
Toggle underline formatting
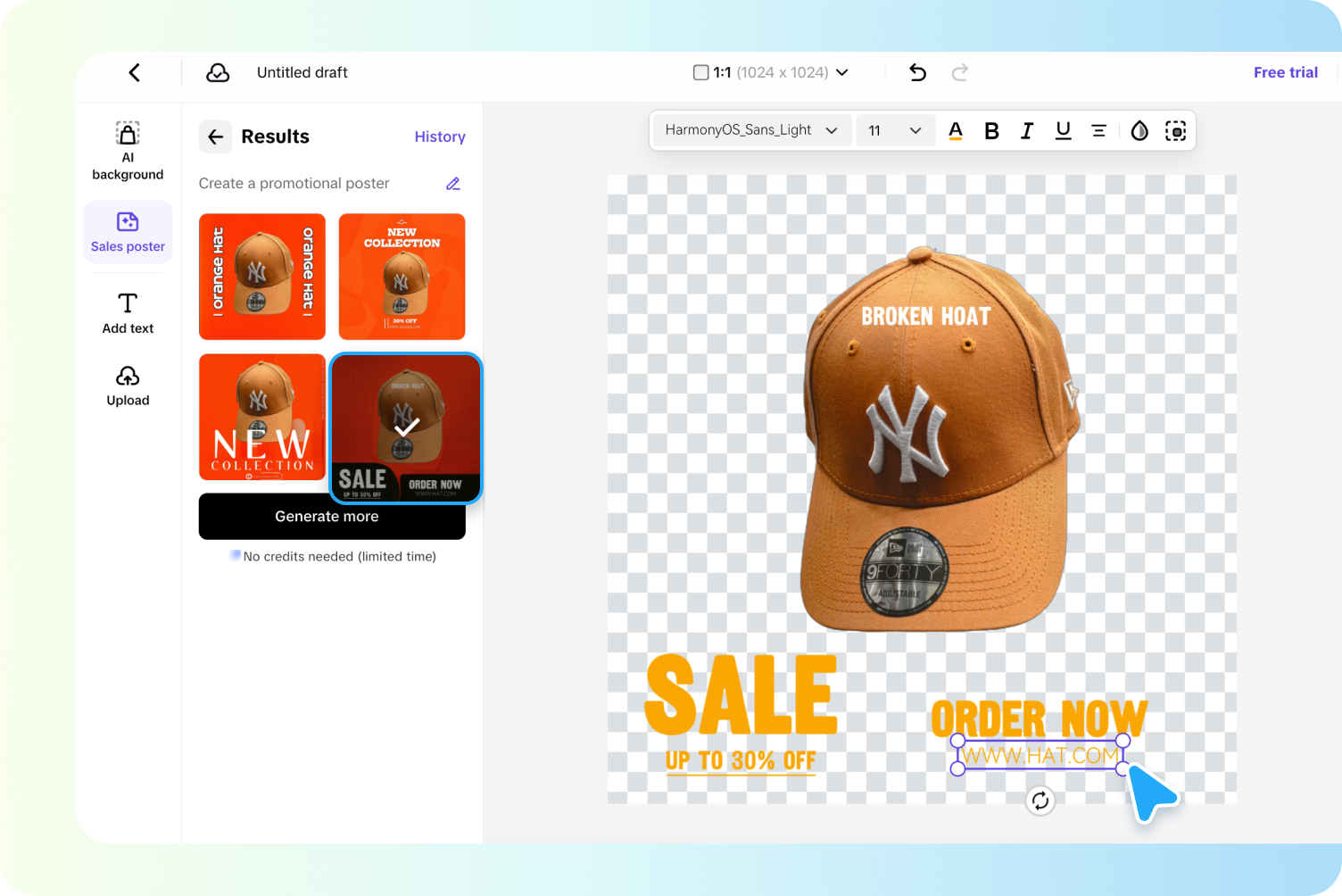pyautogui.click(x=1063, y=131)
